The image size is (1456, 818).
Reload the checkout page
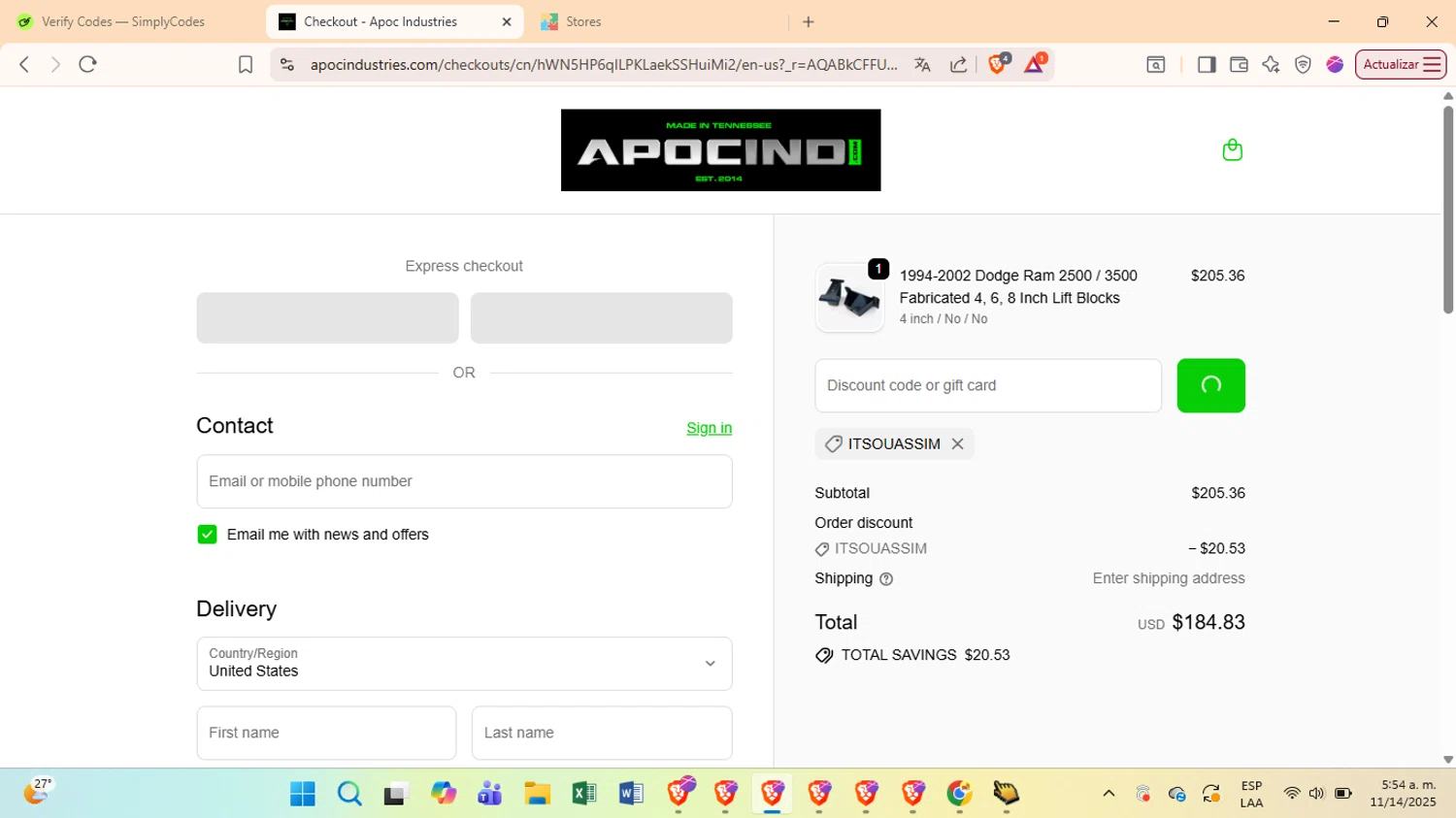click(87, 64)
